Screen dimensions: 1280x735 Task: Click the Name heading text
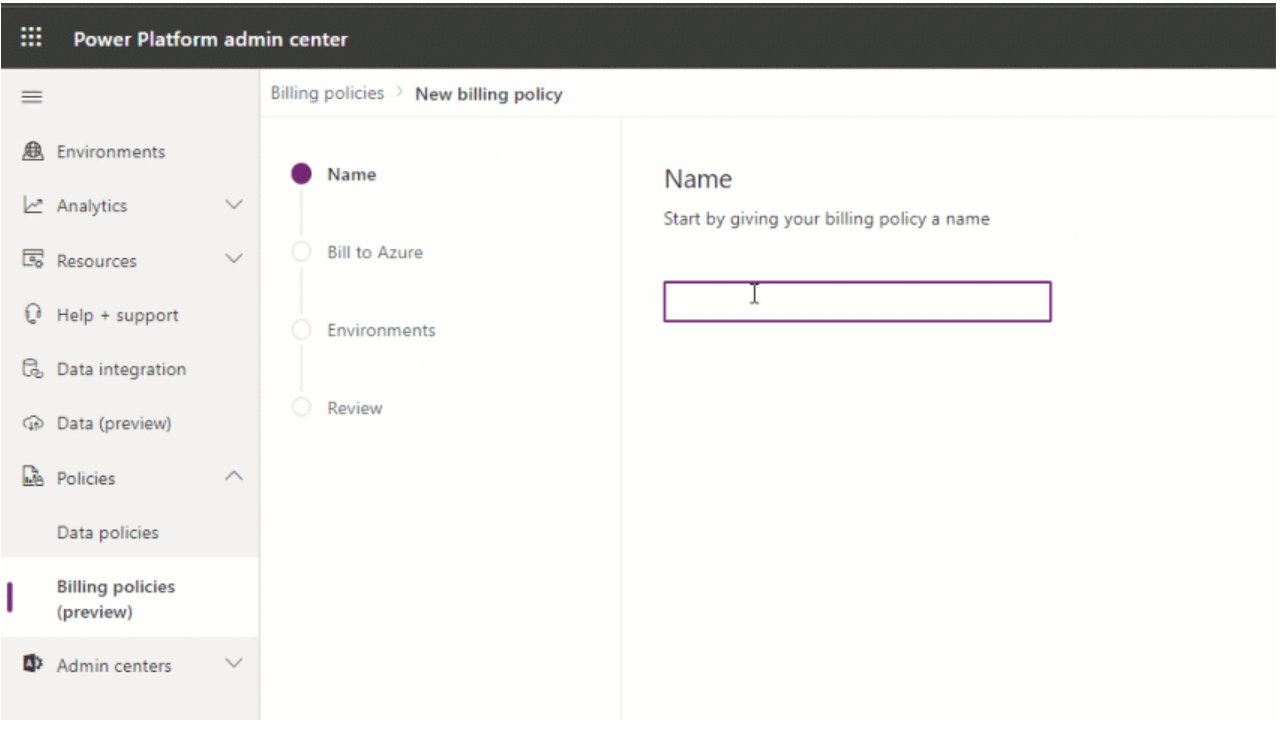tap(698, 179)
